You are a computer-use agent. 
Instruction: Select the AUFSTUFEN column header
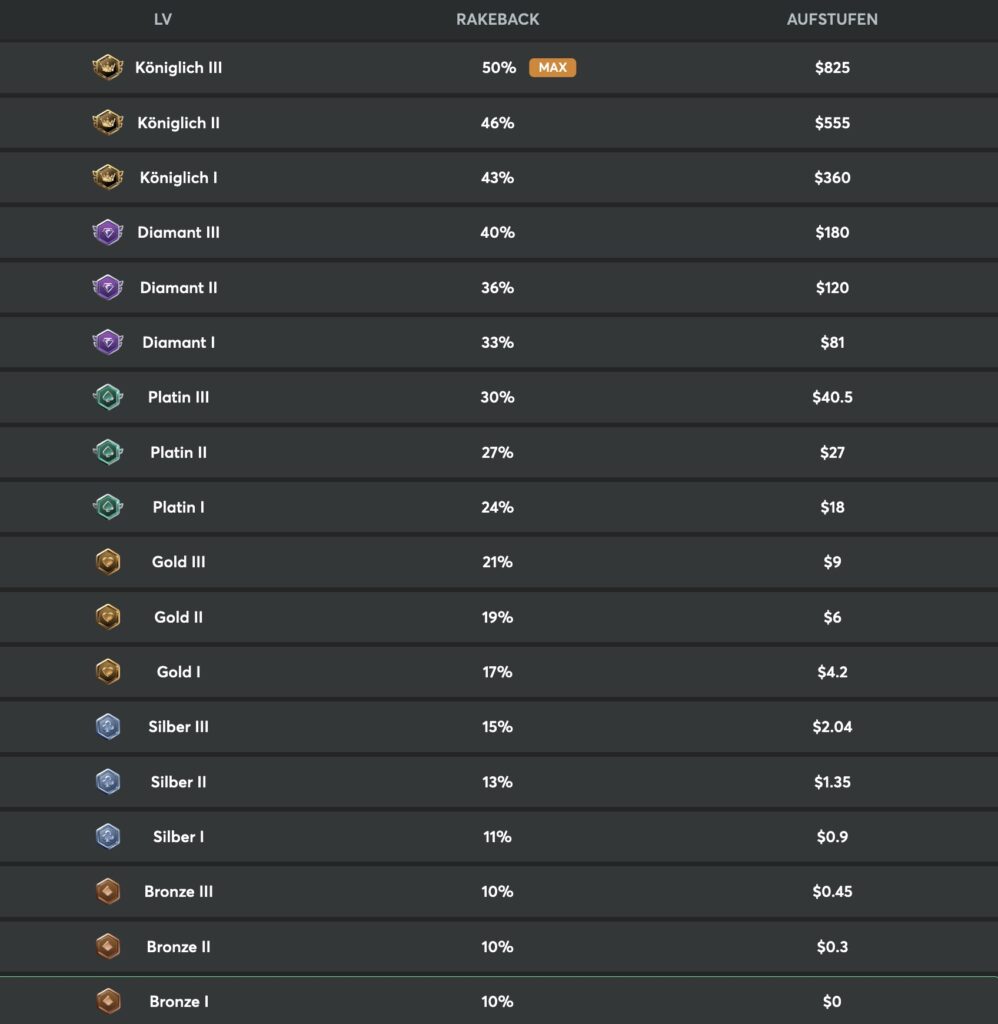[x=831, y=19]
